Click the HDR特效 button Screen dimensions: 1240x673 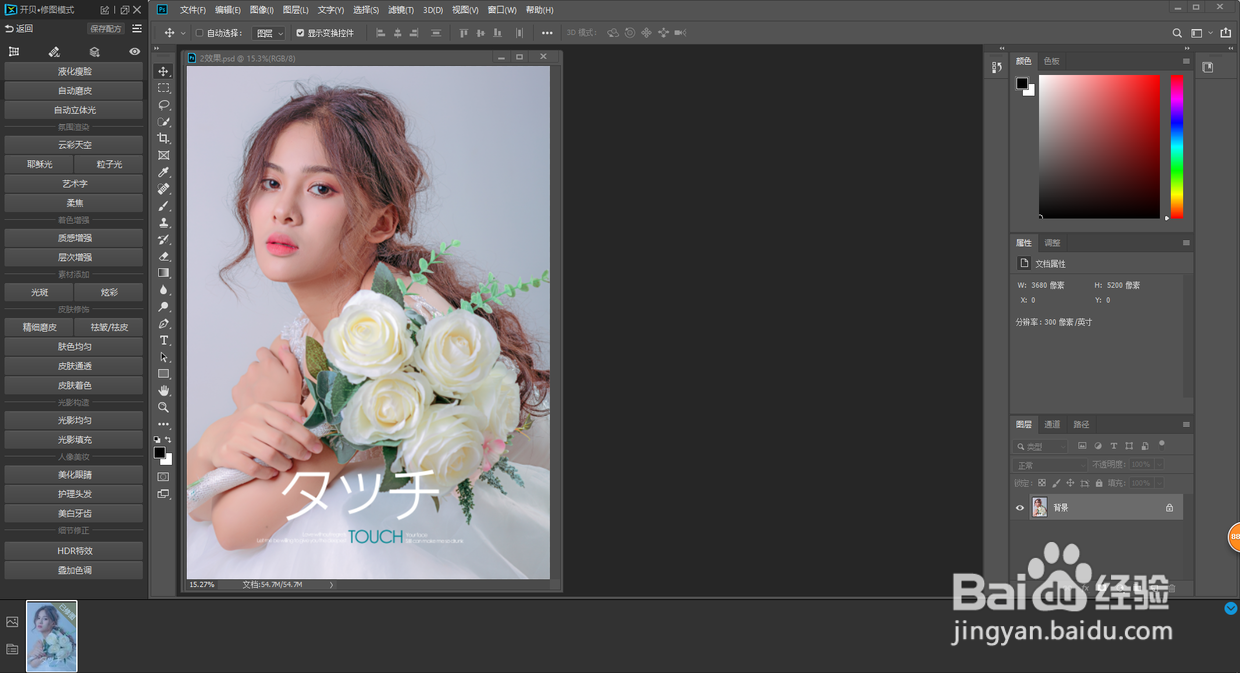(74, 551)
